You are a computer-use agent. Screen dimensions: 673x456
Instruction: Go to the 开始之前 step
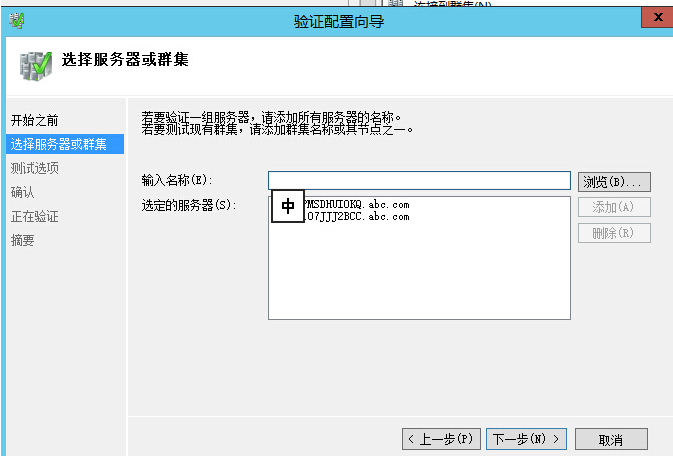[34, 121]
